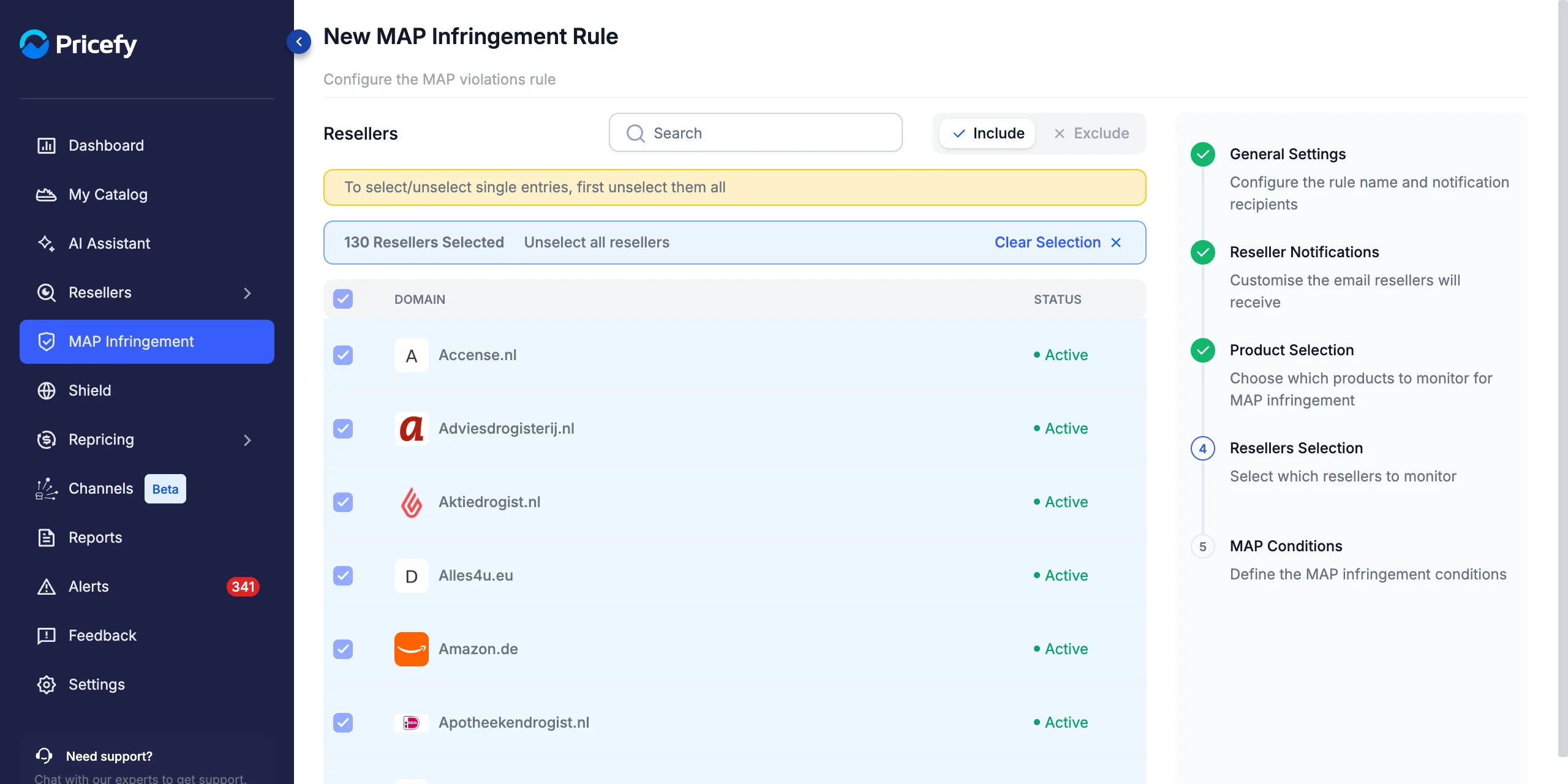The image size is (1568, 784).
Task: Click the page vertical scrollbar
Action: pyautogui.click(x=1562, y=379)
